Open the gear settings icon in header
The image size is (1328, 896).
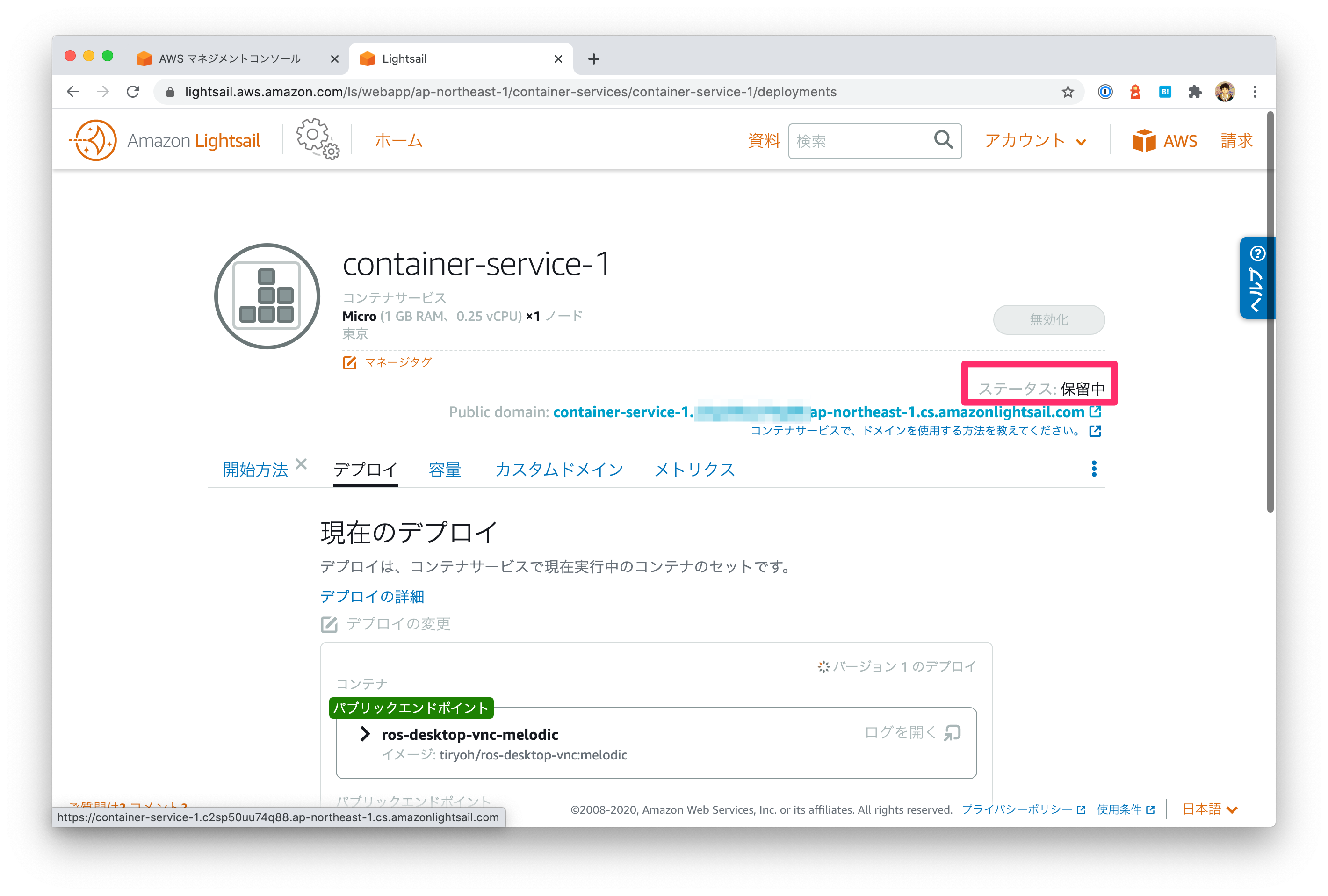317,139
